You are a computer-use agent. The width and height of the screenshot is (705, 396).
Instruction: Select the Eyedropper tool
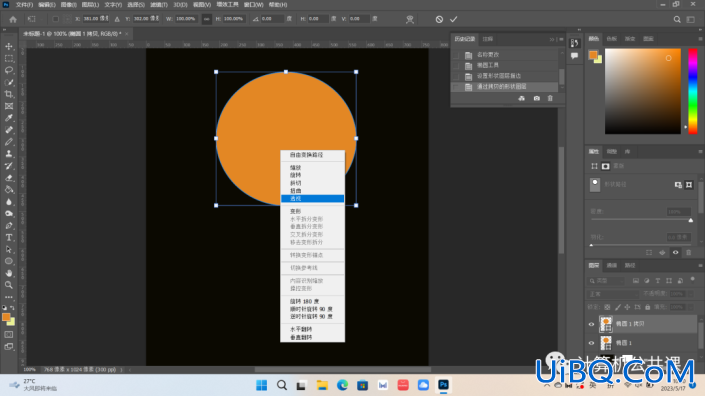[9, 118]
